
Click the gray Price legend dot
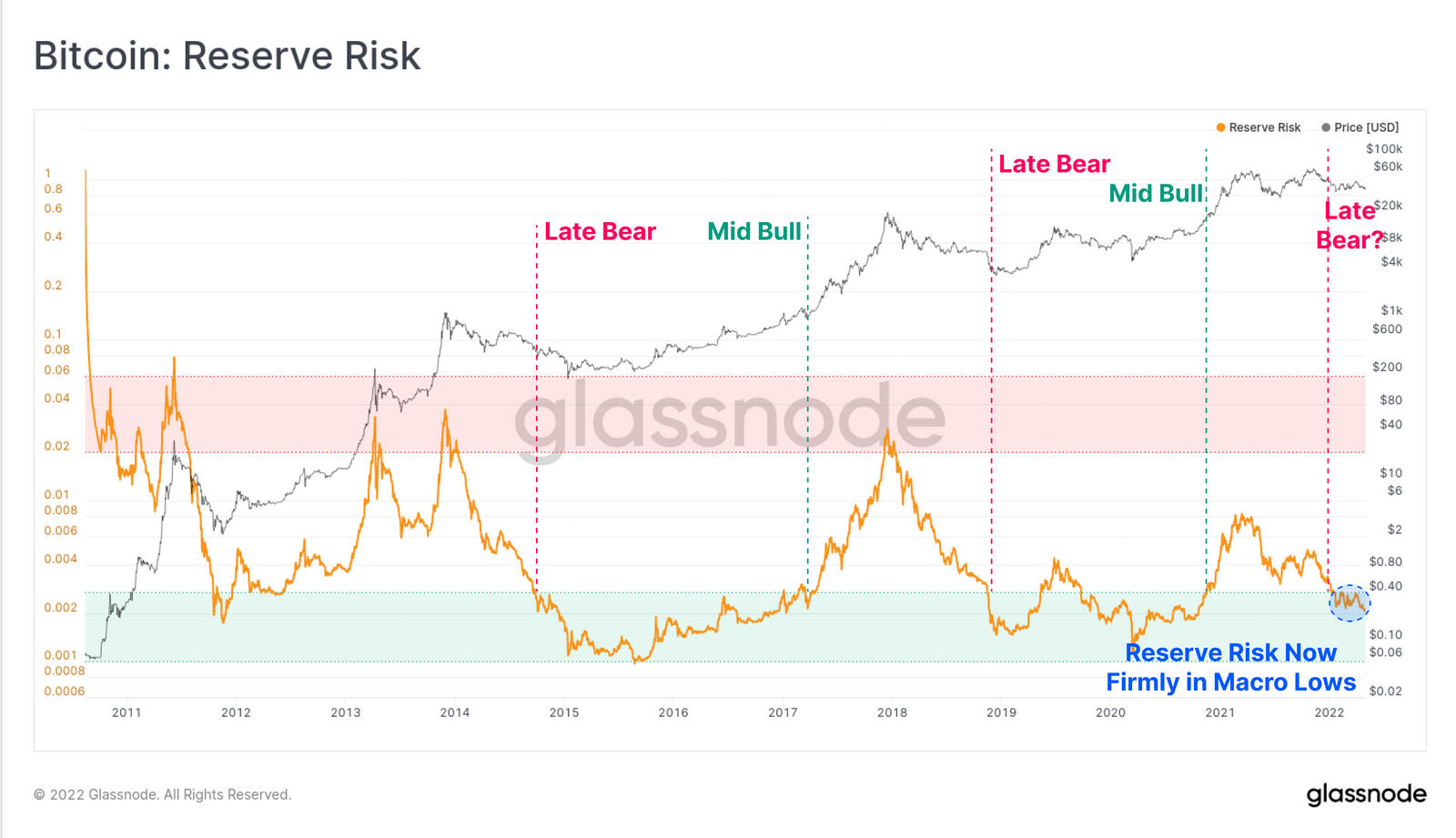click(x=1326, y=127)
